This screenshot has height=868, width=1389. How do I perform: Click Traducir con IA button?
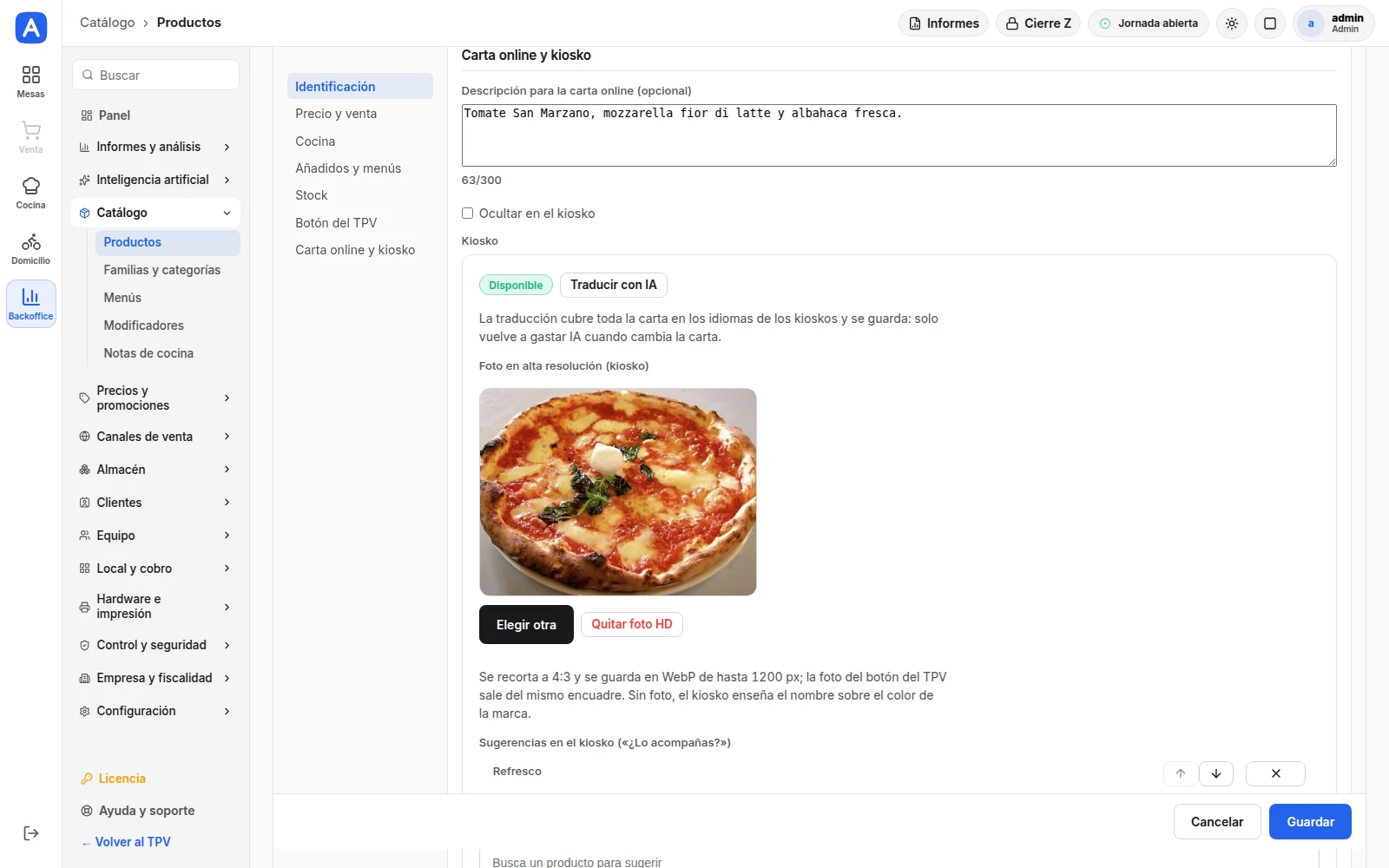click(x=614, y=285)
